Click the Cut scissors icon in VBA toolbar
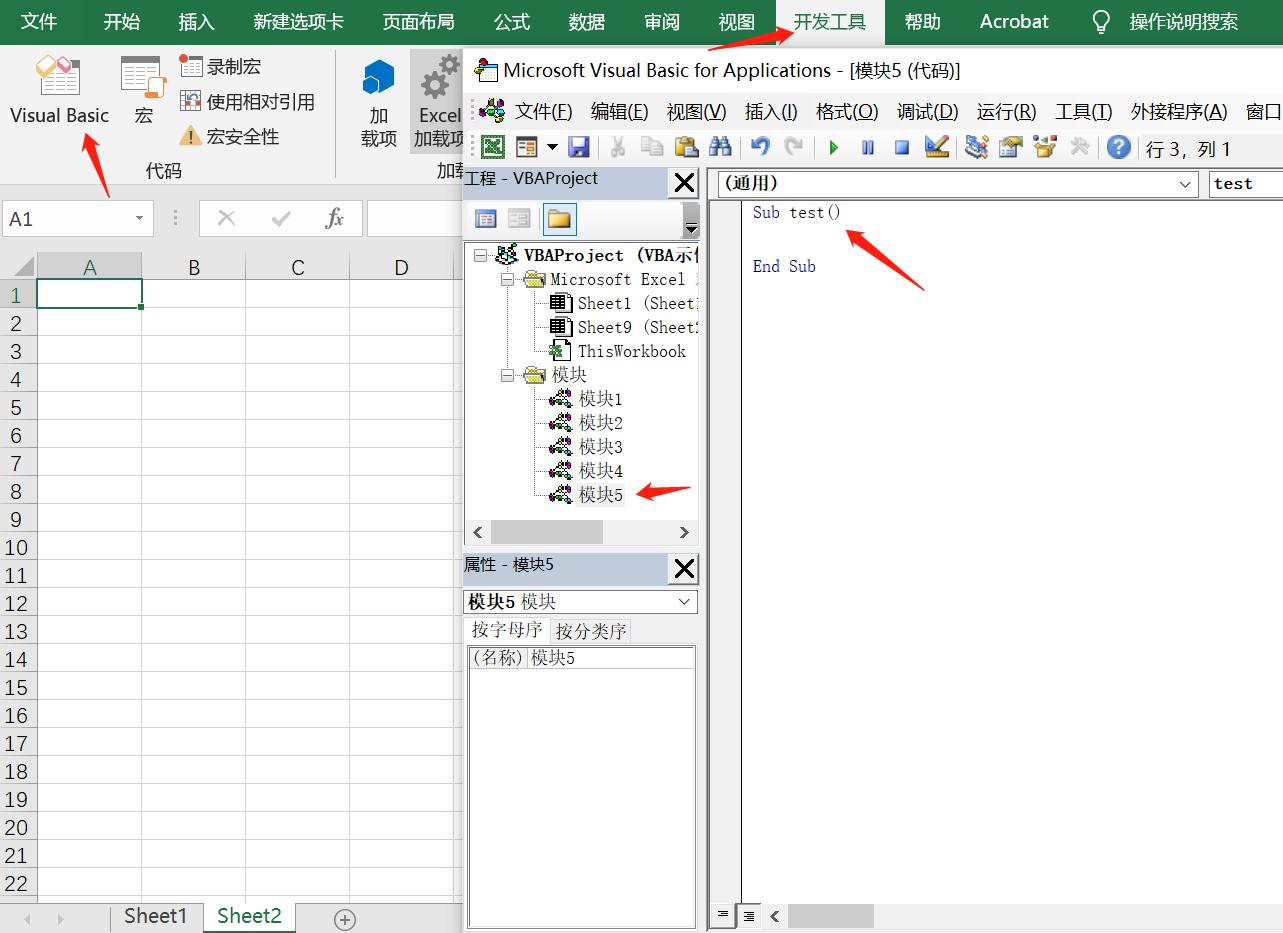 point(618,148)
